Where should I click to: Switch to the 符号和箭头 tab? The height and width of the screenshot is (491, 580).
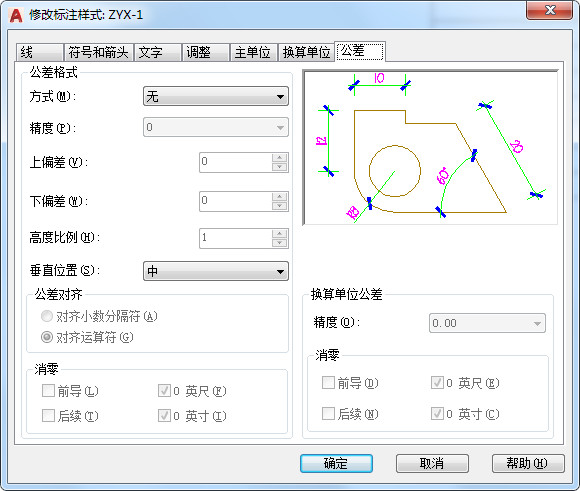click(98, 52)
